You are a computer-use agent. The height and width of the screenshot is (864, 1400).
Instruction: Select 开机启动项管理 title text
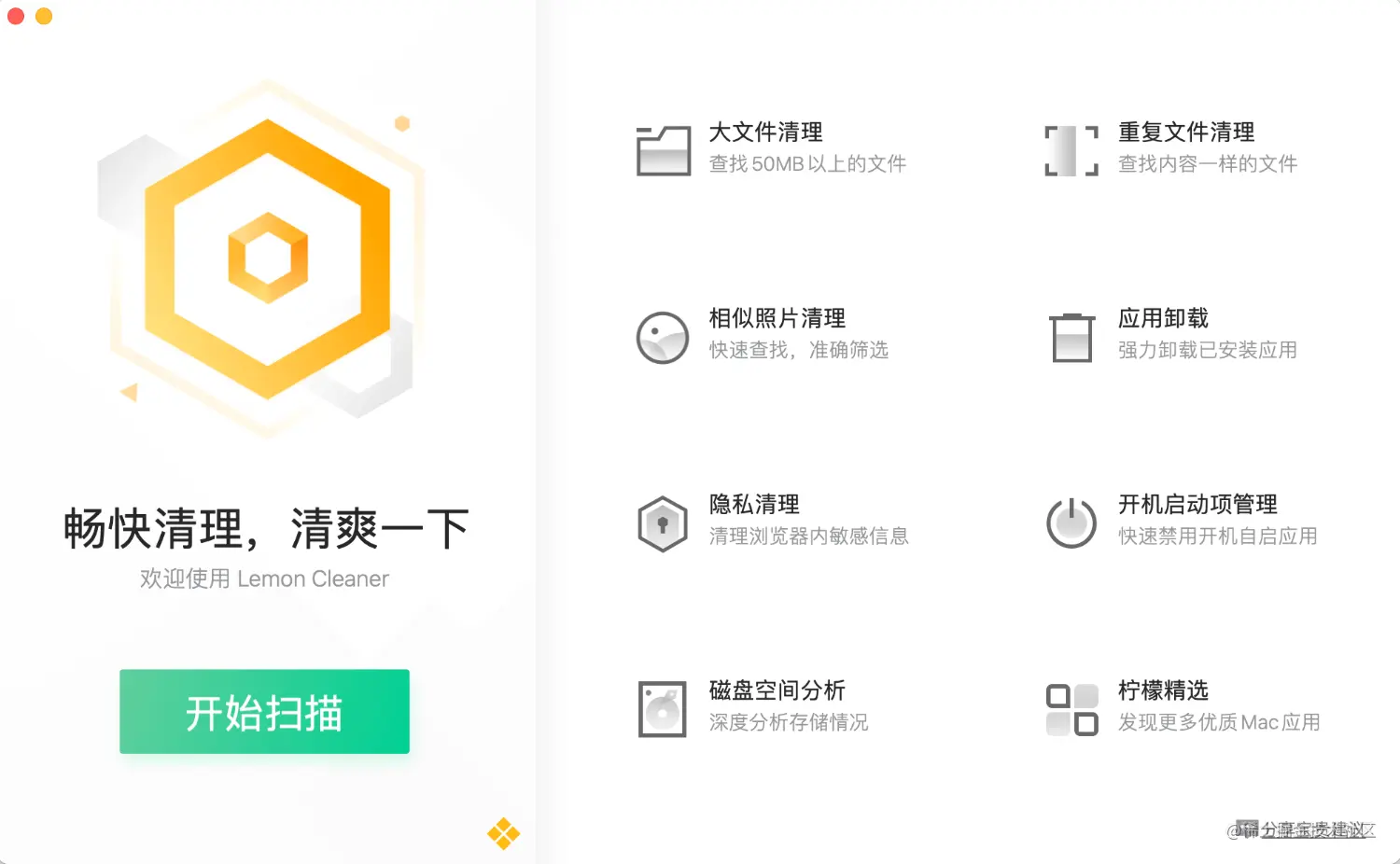point(1197,505)
